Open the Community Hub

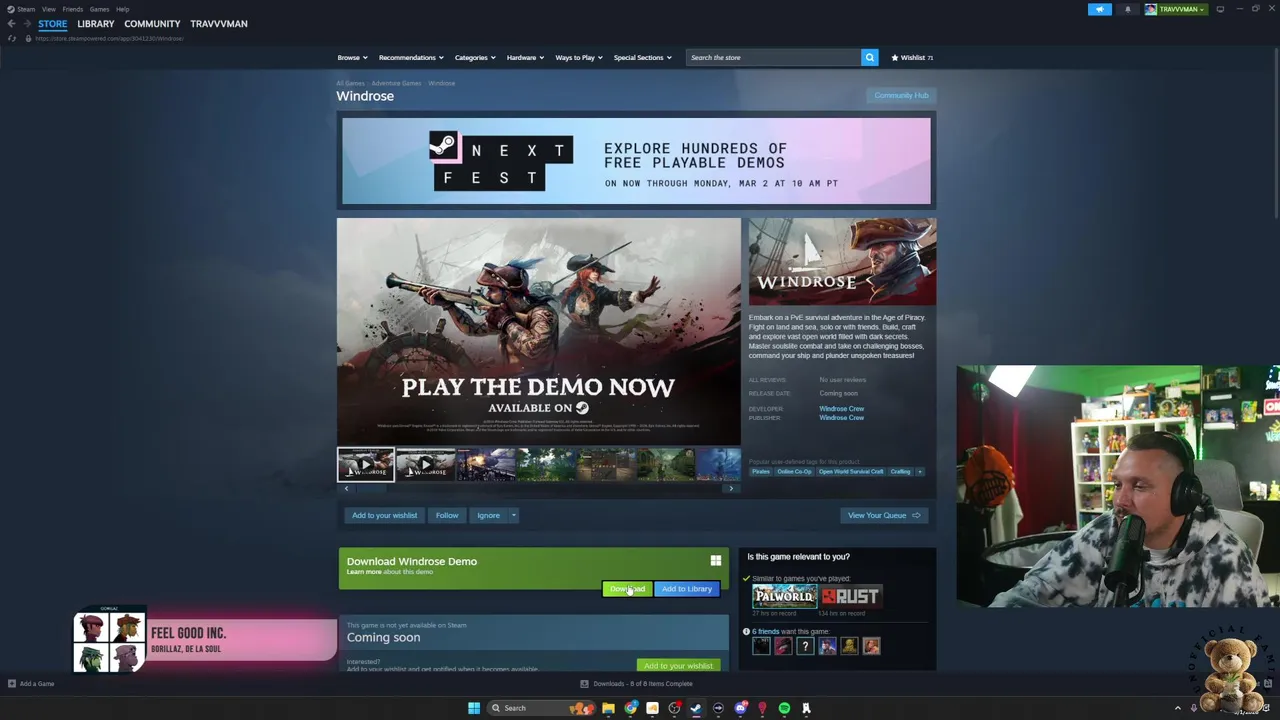click(901, 96)
